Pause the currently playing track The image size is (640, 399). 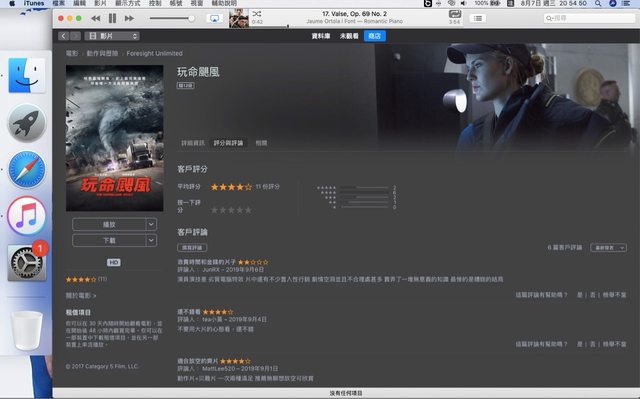tap(112, 18)
